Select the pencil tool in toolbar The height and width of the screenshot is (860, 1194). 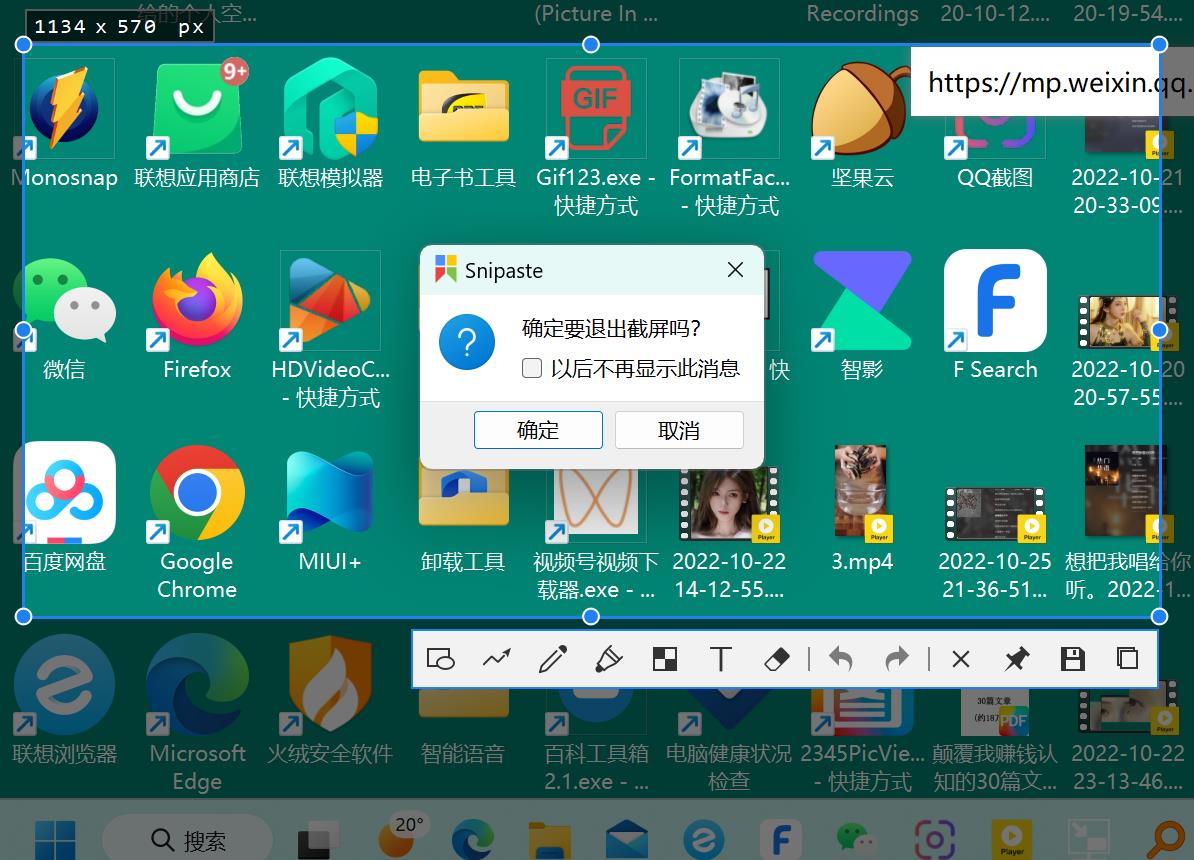point(552,659)
